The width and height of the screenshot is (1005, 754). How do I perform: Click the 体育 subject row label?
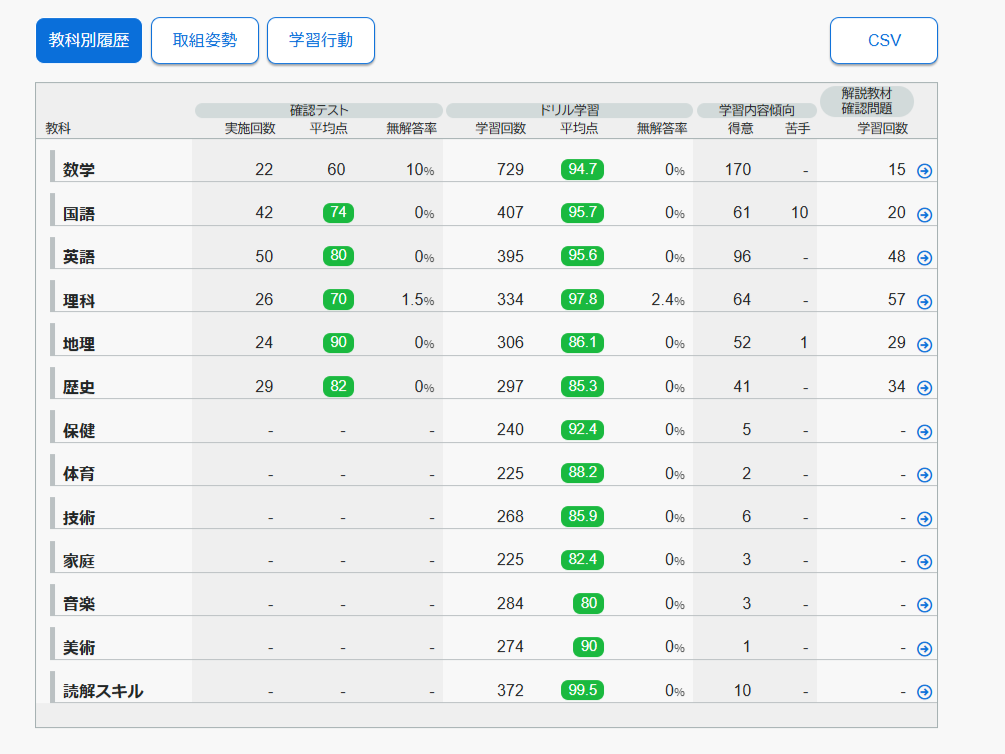click(79, 474)
